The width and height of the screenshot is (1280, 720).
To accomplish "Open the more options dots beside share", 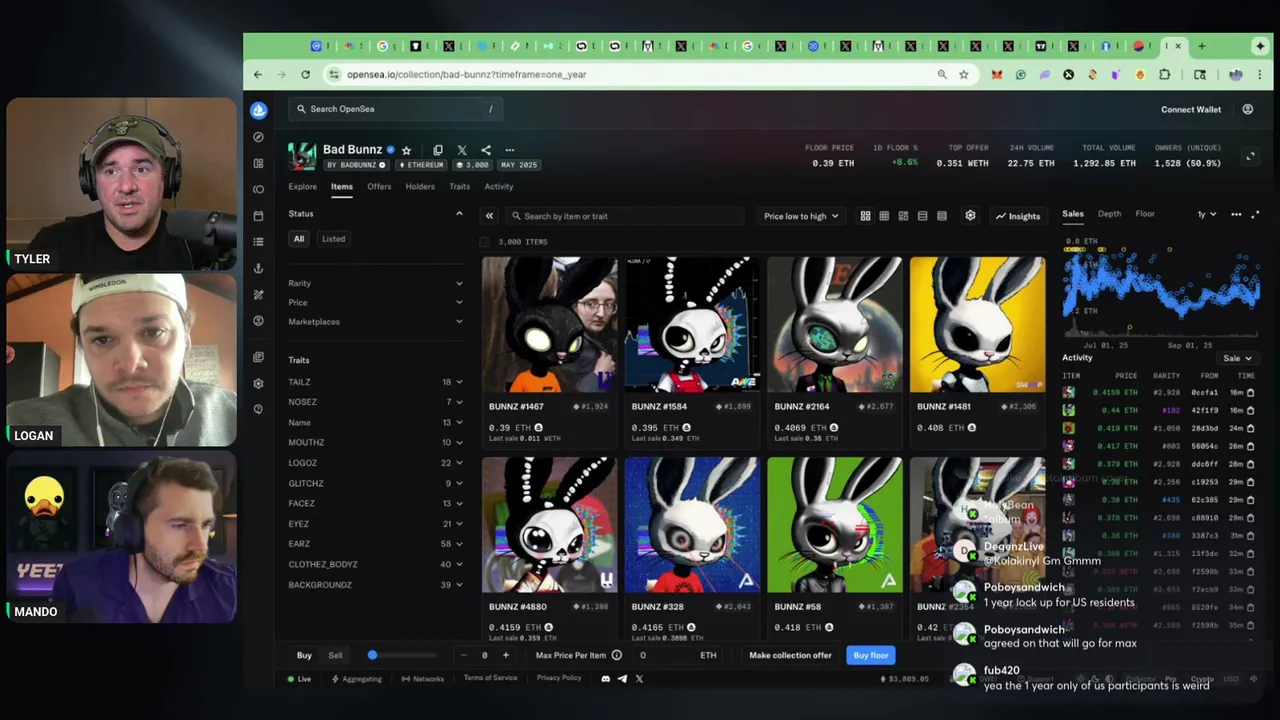I will 510,150.
